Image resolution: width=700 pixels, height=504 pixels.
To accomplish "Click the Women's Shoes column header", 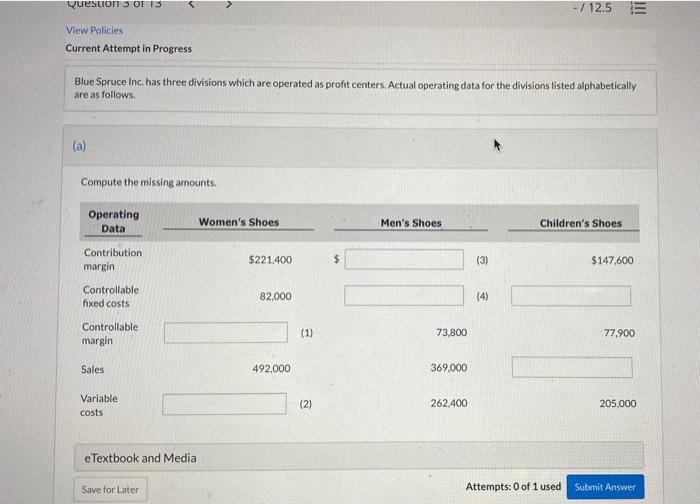I will 239,222.
